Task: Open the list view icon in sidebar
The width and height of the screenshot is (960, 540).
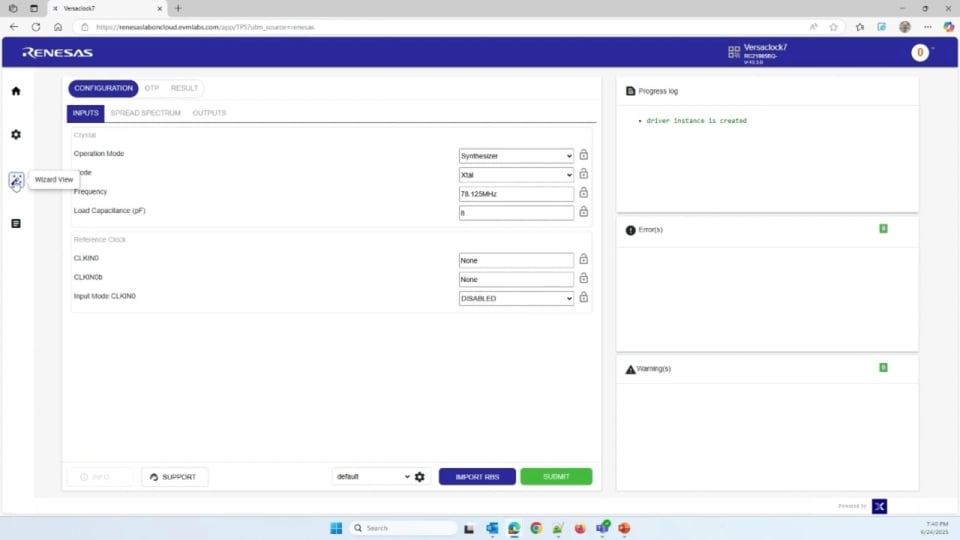Action: (x=16, y=224)
